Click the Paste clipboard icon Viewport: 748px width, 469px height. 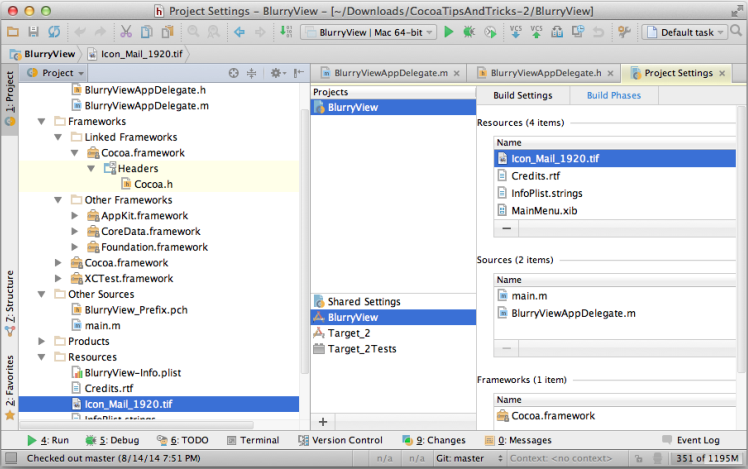tap(167, 32)
